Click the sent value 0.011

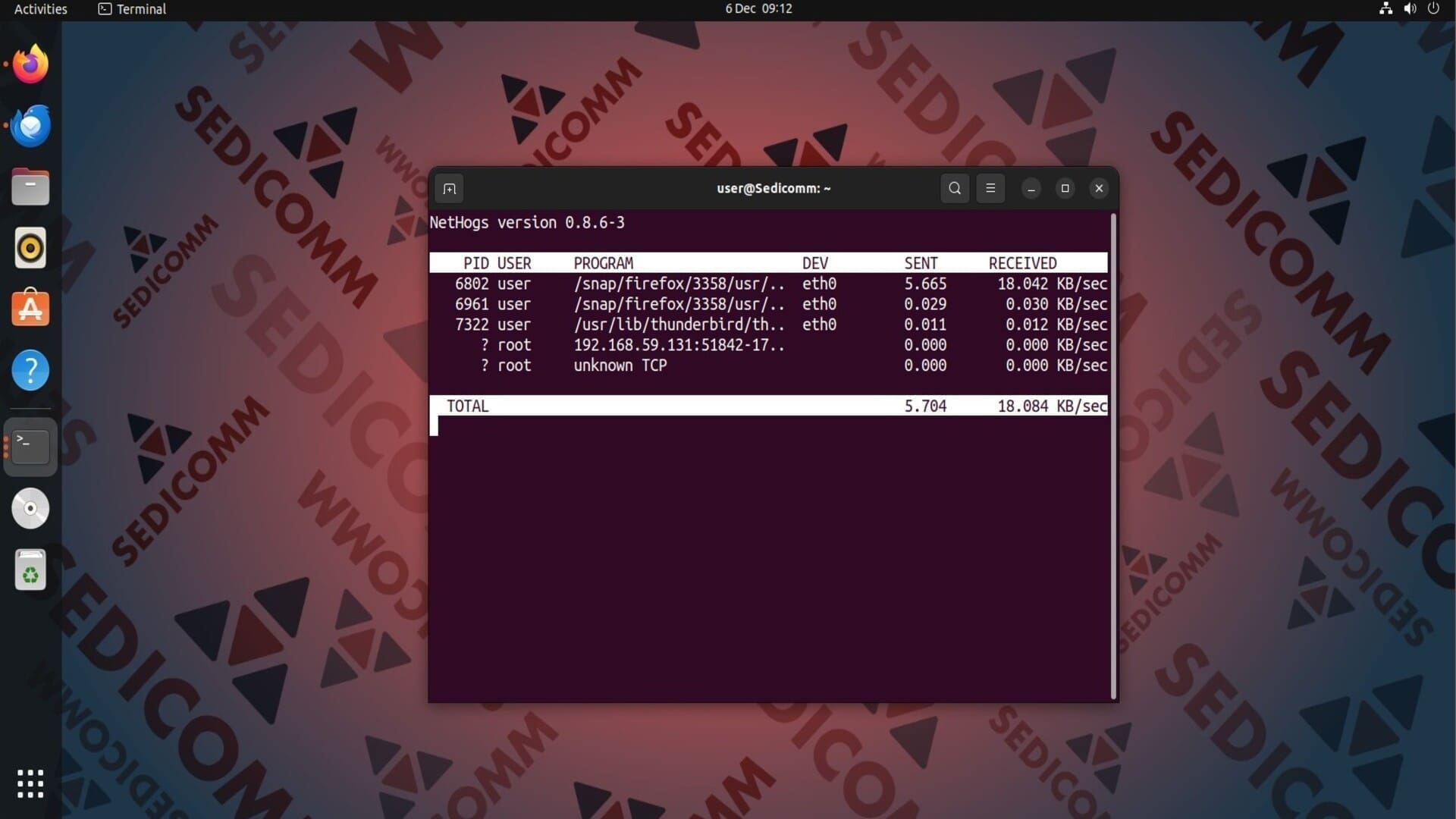[x=925, y=325]
